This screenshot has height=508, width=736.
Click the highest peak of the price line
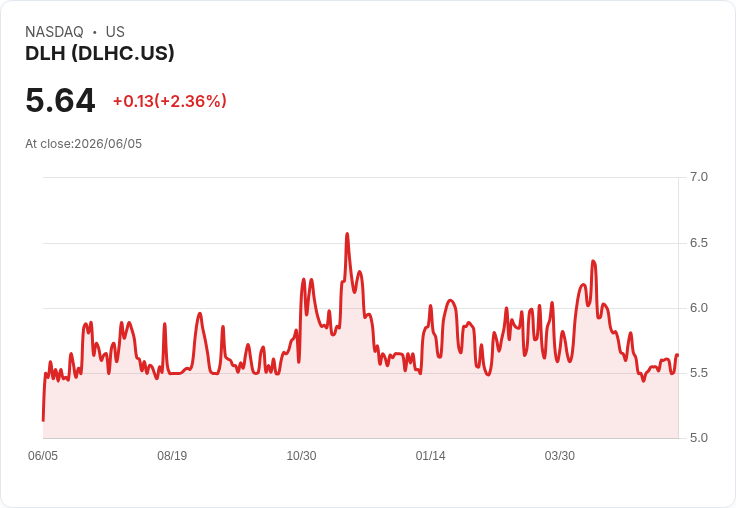tap(347, 234)
